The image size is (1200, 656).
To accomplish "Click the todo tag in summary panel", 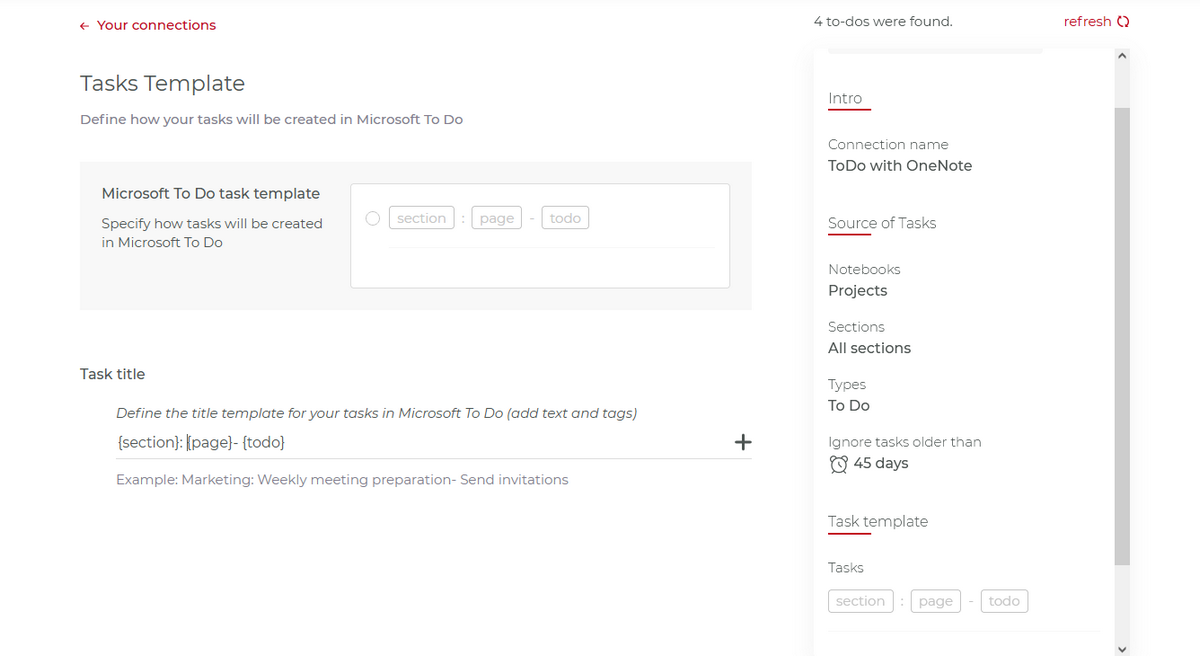I will (1004, 601).
